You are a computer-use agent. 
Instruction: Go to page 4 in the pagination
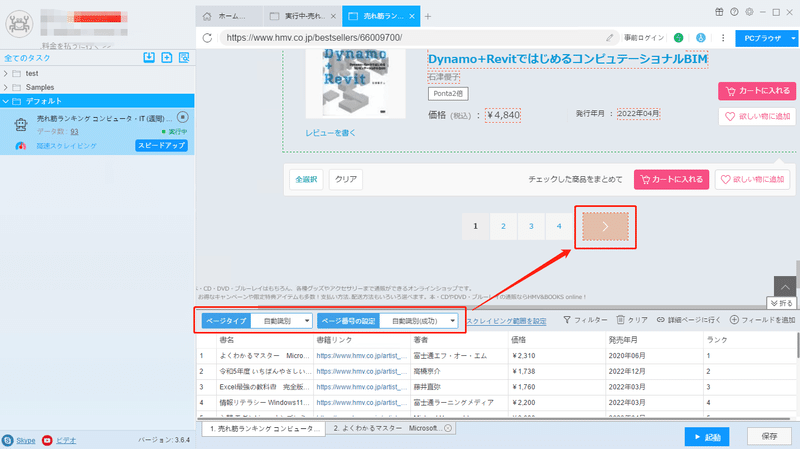pyautogui.click(x=559, y=226)
